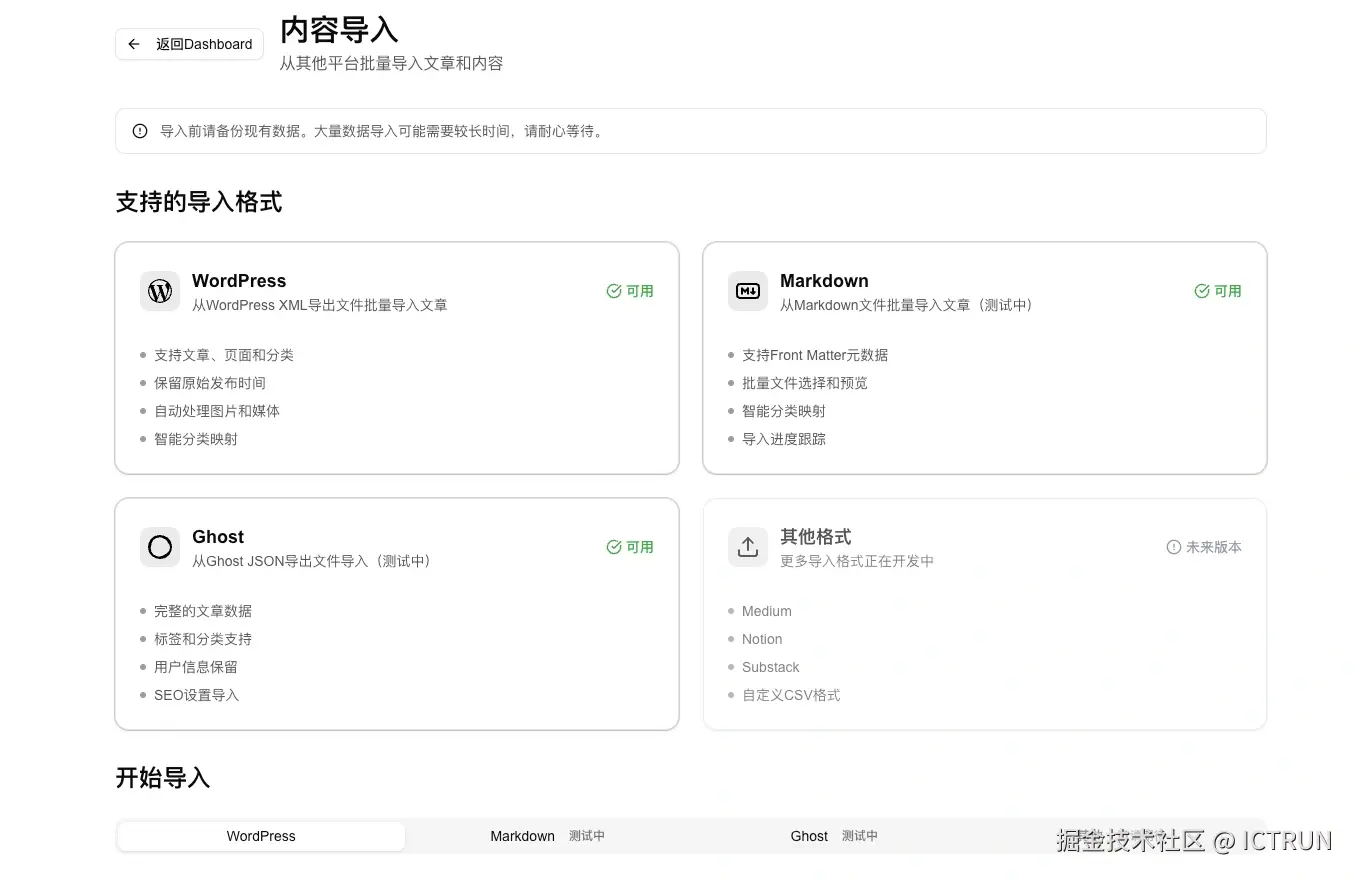1357x879 pixels.
Task: Click the green check icon in Ghost card
Action: tap(614, 547)
